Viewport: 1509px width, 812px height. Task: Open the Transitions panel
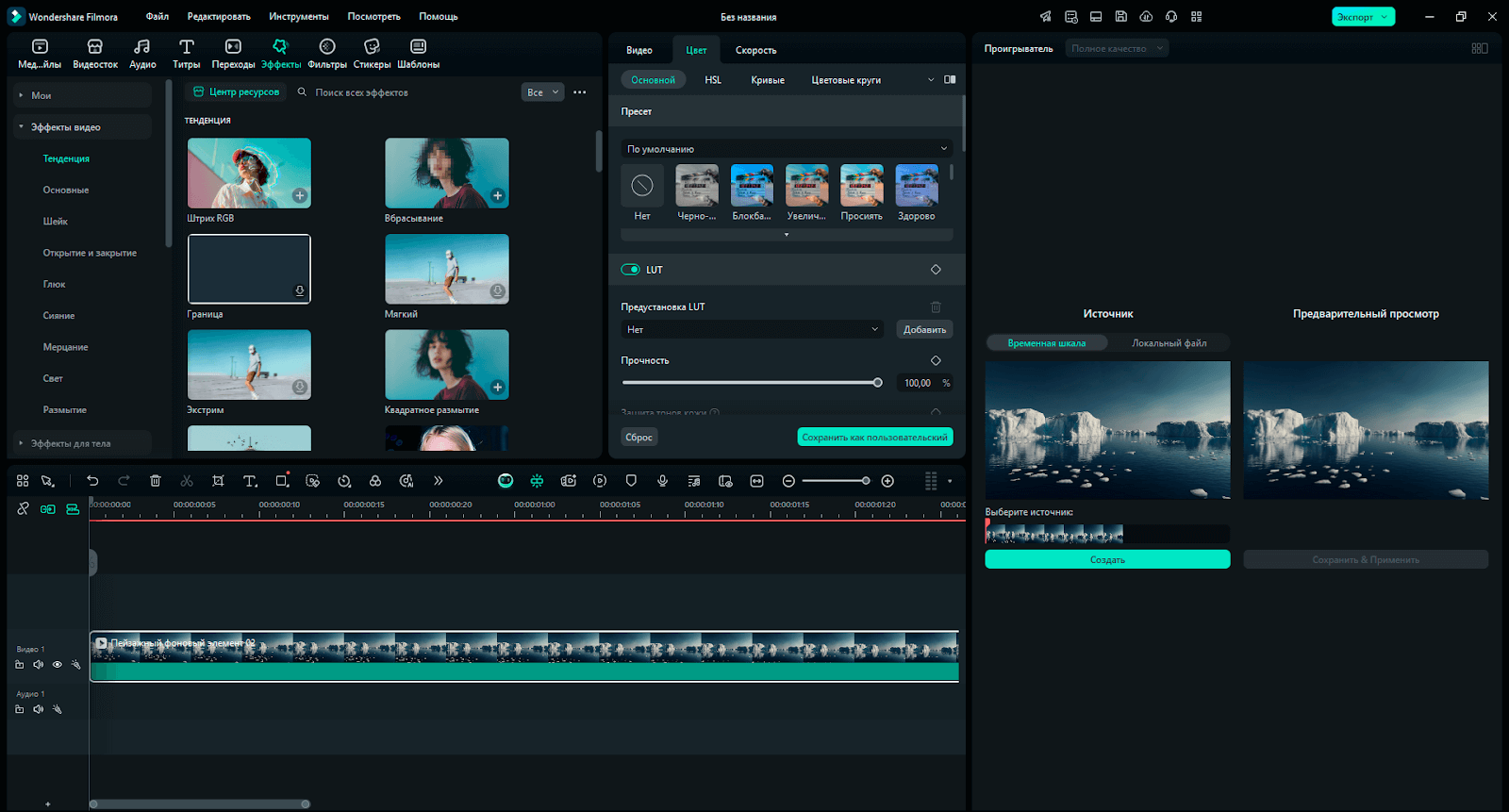pyautogui.click(x=233, y=54)
